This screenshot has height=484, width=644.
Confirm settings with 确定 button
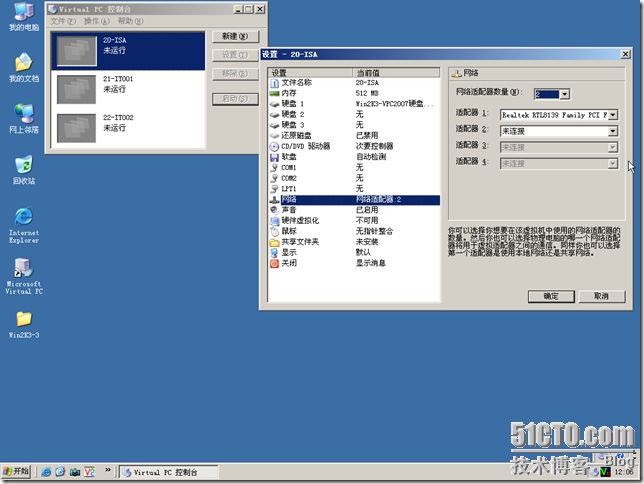(551, 296)
